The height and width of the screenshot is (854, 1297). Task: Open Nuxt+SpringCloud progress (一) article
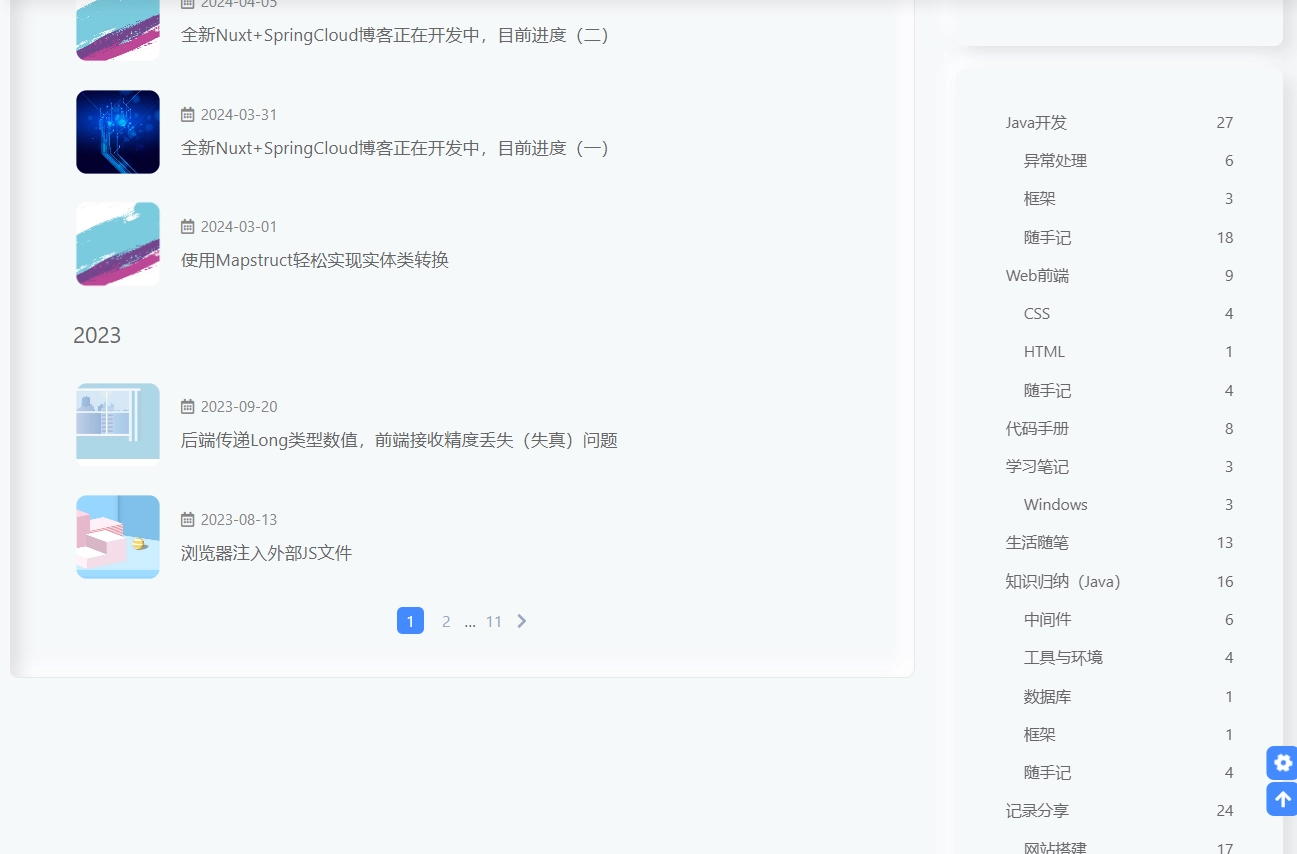395,148
